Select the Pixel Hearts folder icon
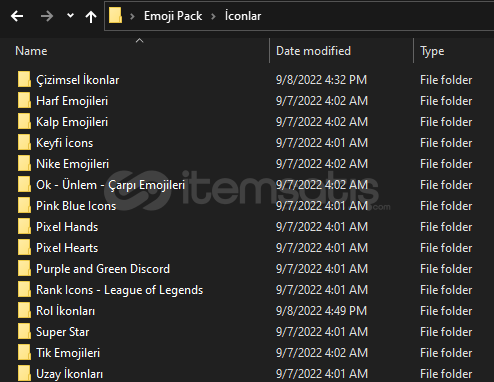 [24, 247]
